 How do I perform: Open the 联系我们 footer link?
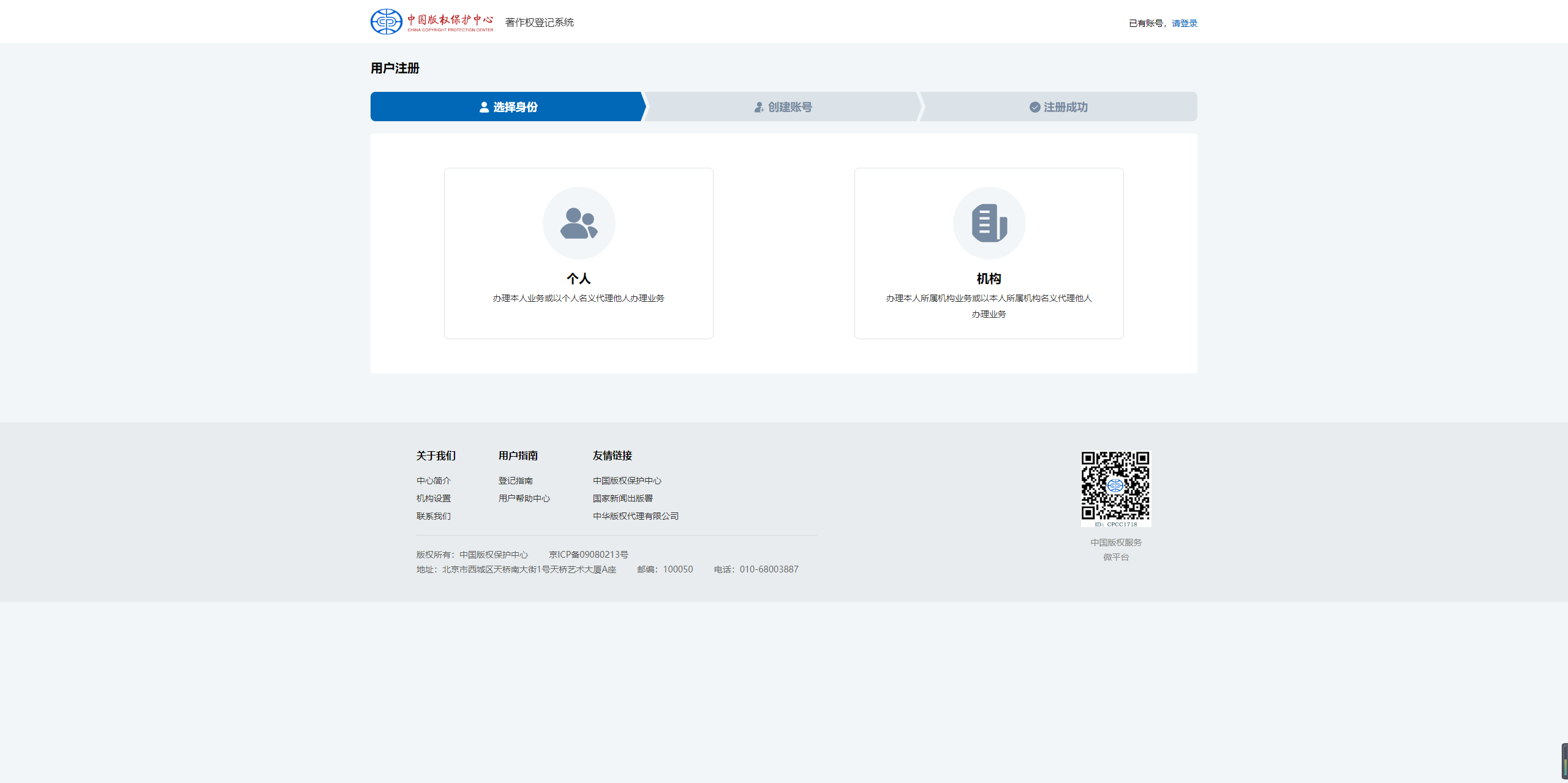click(433, 516)
